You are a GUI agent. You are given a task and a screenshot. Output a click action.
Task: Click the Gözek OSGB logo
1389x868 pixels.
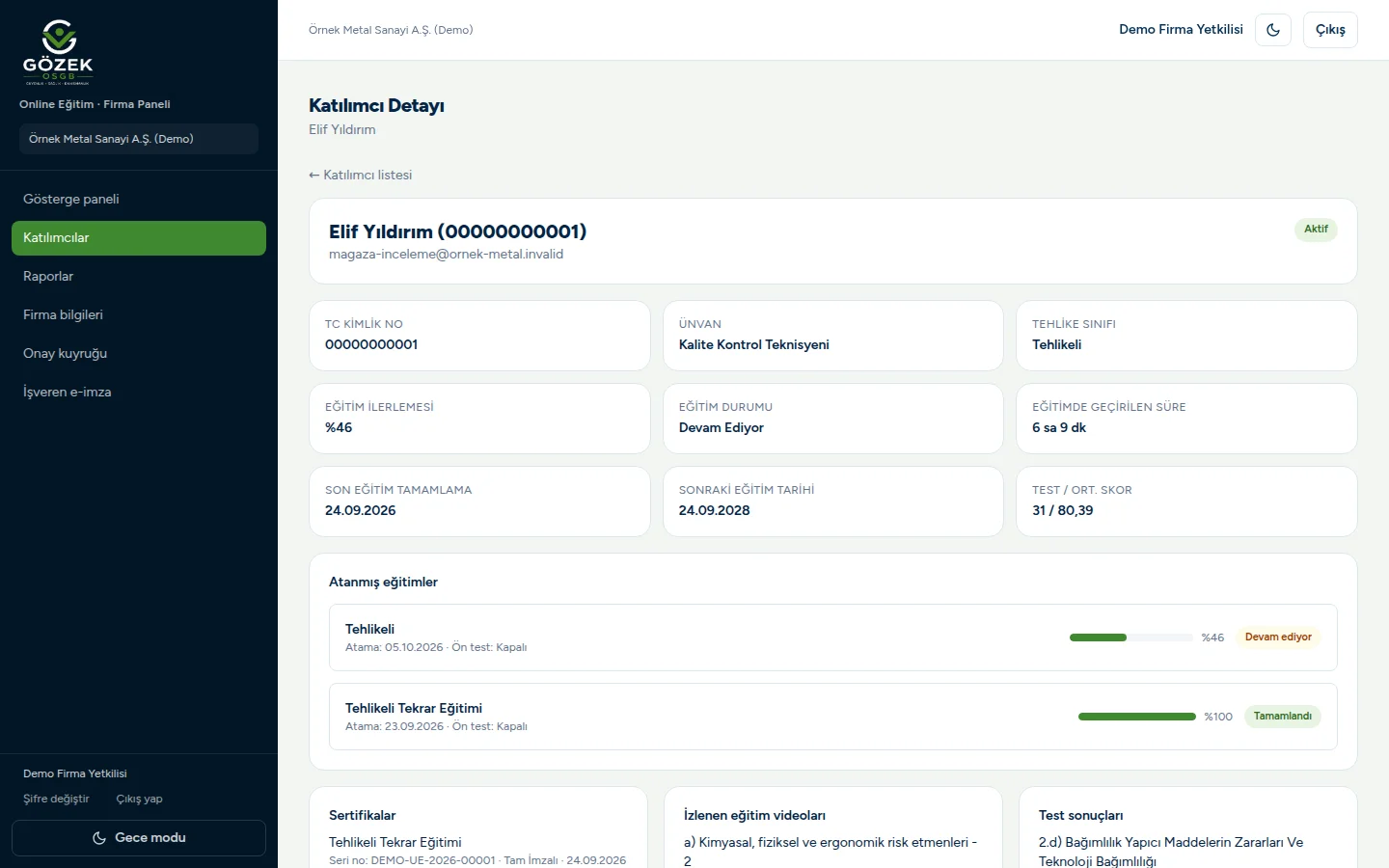[58, 52]
